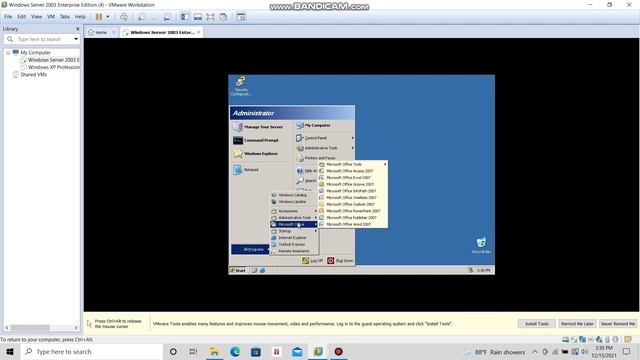640x360 pixels.
Task: Expand Accessories submenu in All Programs
Action: coord(294,211)
